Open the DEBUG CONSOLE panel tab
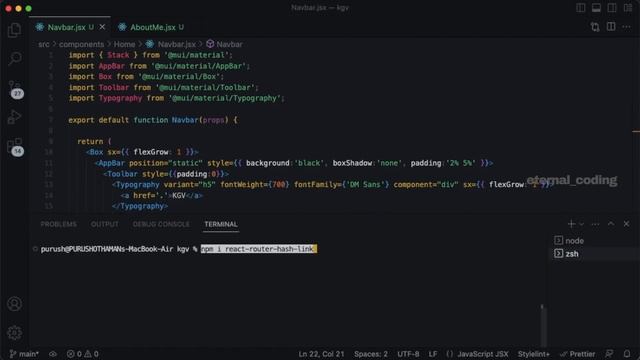The width and height of the screenshot is (640, 360). click(x=161, y=224)
